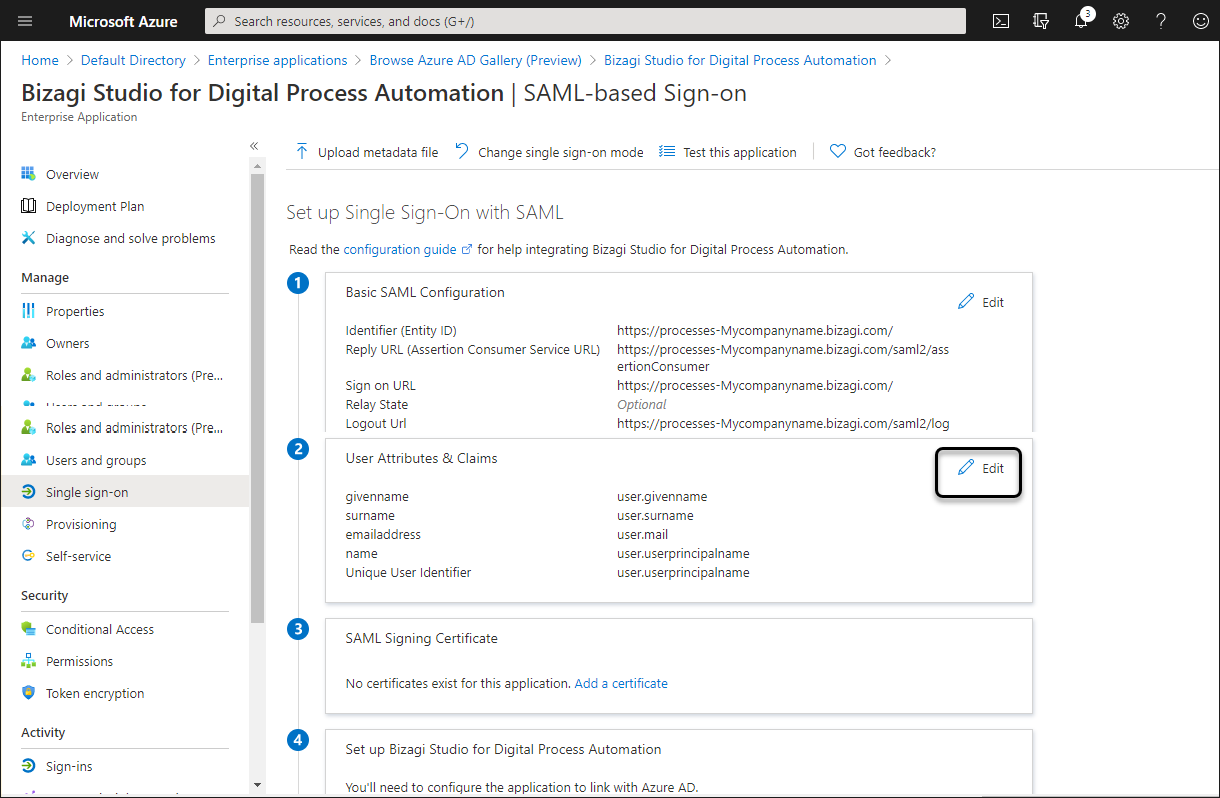Go to Browse Azure AD Gallery (Preview) breadcrumb
This screenshot has height=798, width=1220.
pos(476,60)
